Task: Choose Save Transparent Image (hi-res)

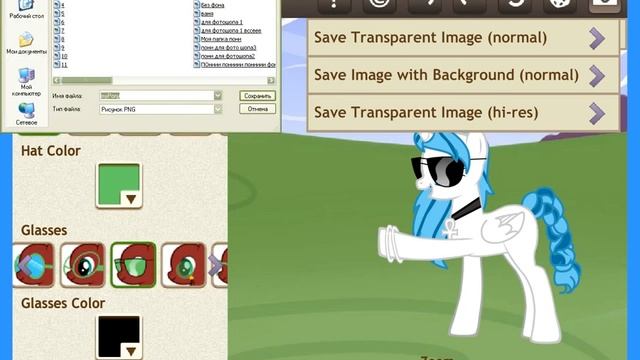Action: (463, 113)
